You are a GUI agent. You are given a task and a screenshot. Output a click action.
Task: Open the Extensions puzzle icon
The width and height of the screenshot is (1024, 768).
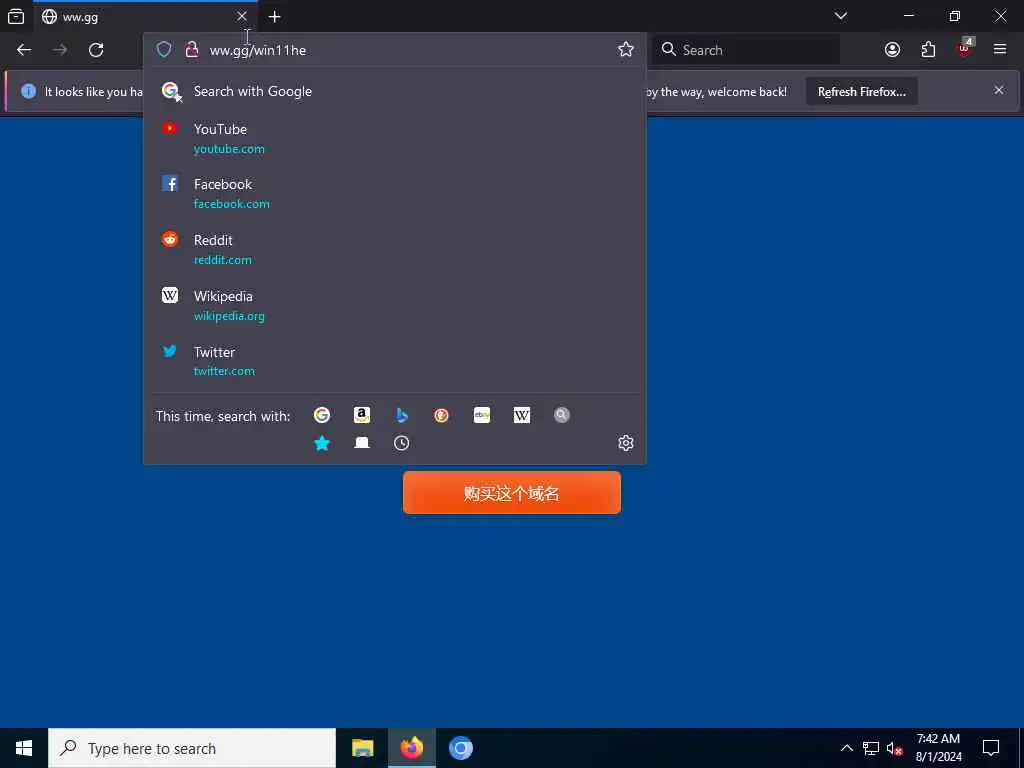(928, 50)
